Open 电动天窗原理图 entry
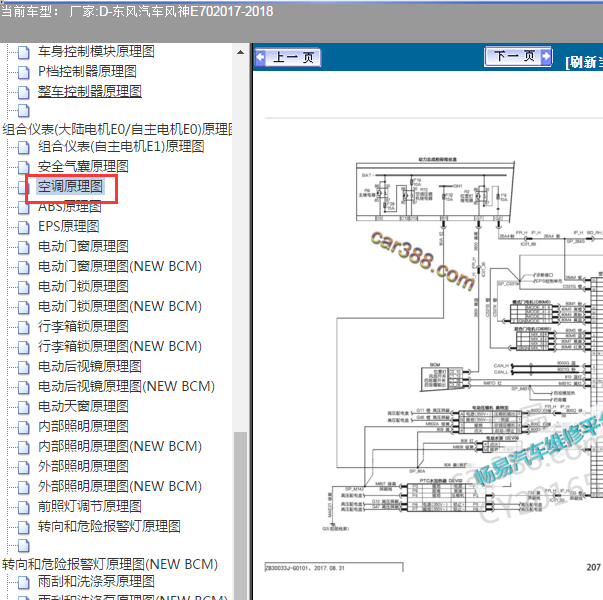Screen dimensions: 603x600 (x=83, y=407)
